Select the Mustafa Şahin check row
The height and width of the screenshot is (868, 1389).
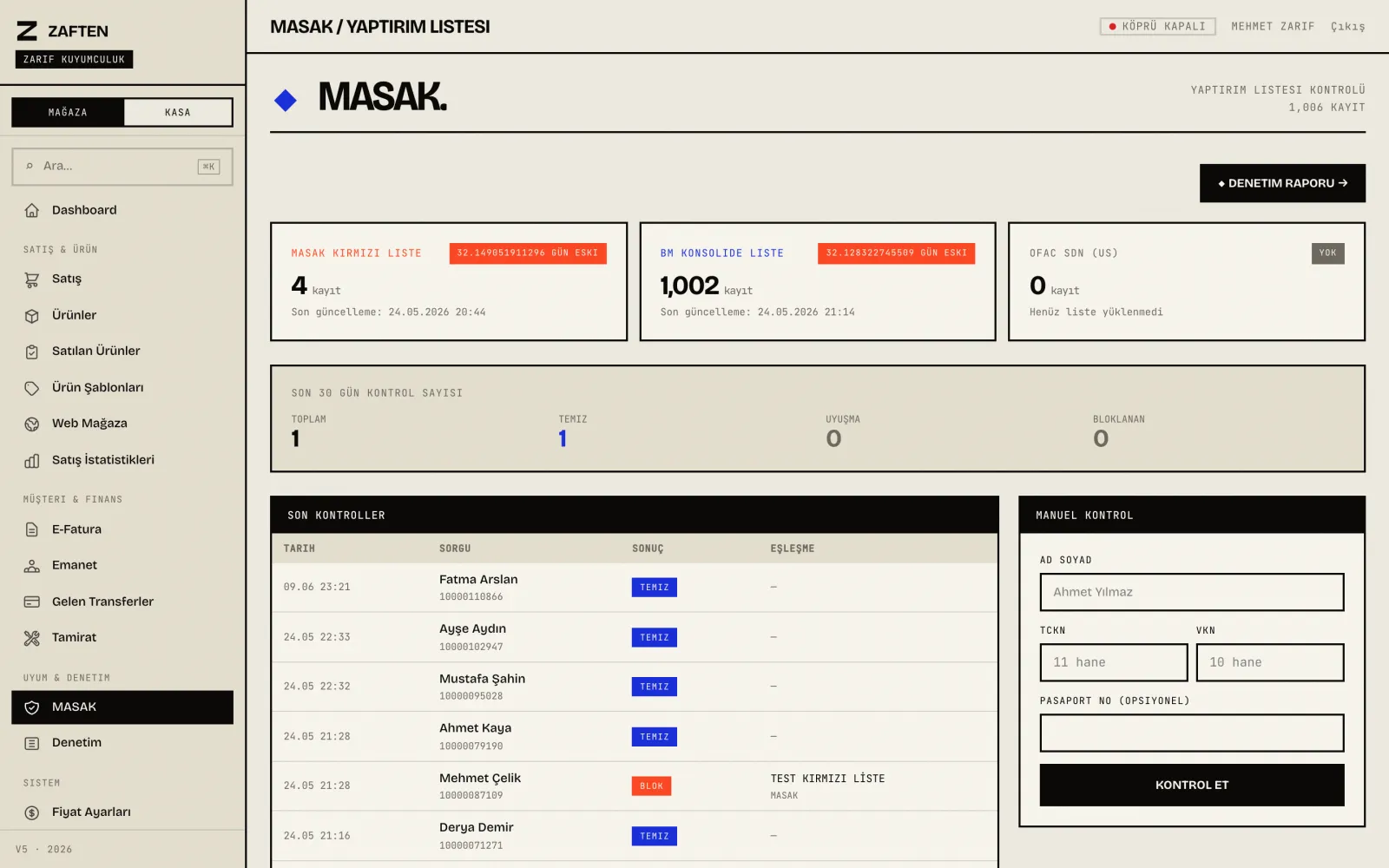click(635, 687)
